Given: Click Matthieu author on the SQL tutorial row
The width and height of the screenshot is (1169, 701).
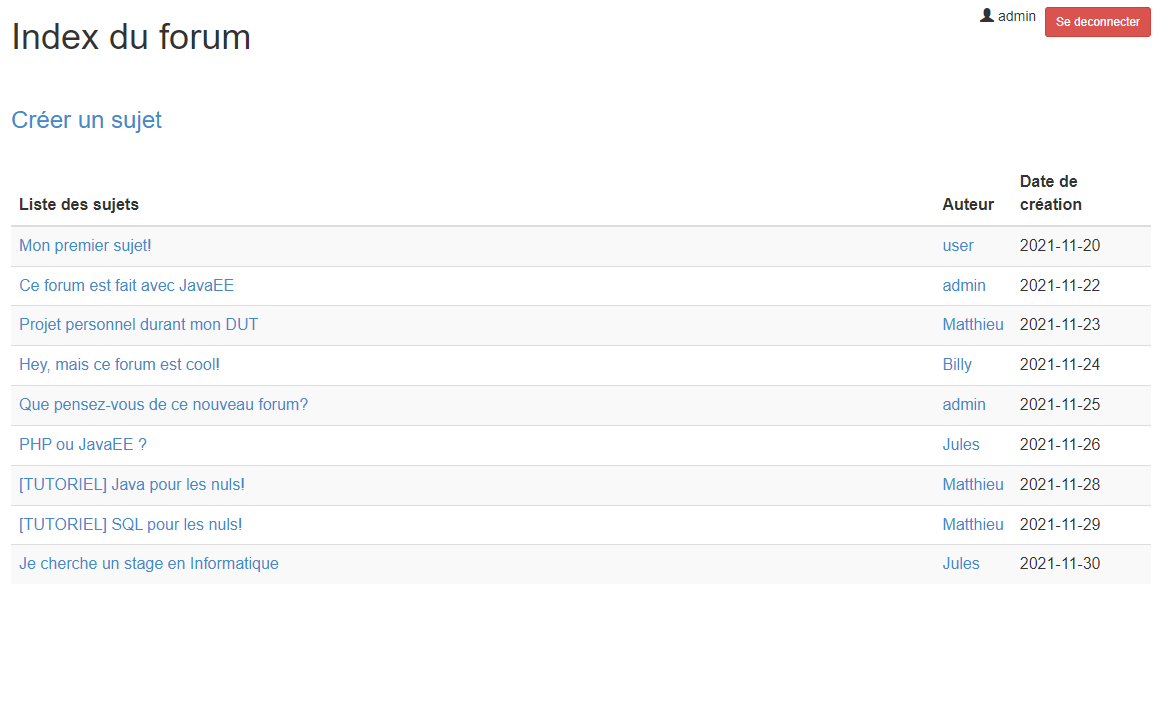Looking at the screenshot, I should (x=973, y=524).
